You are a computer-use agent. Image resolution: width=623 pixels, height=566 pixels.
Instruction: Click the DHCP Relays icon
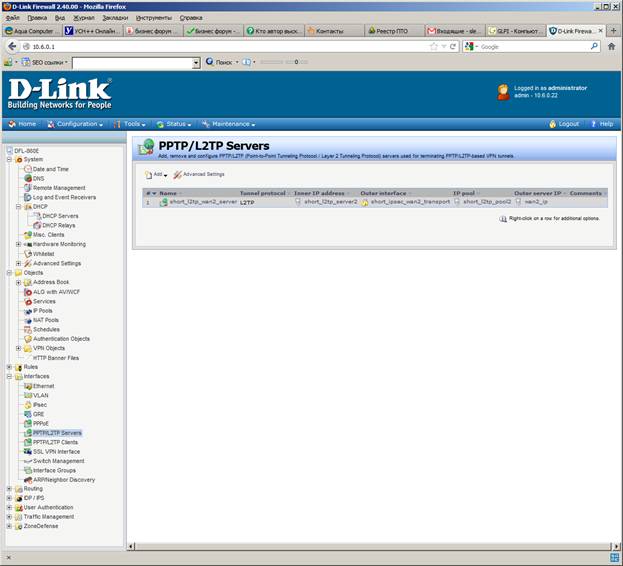pos(37,226)
